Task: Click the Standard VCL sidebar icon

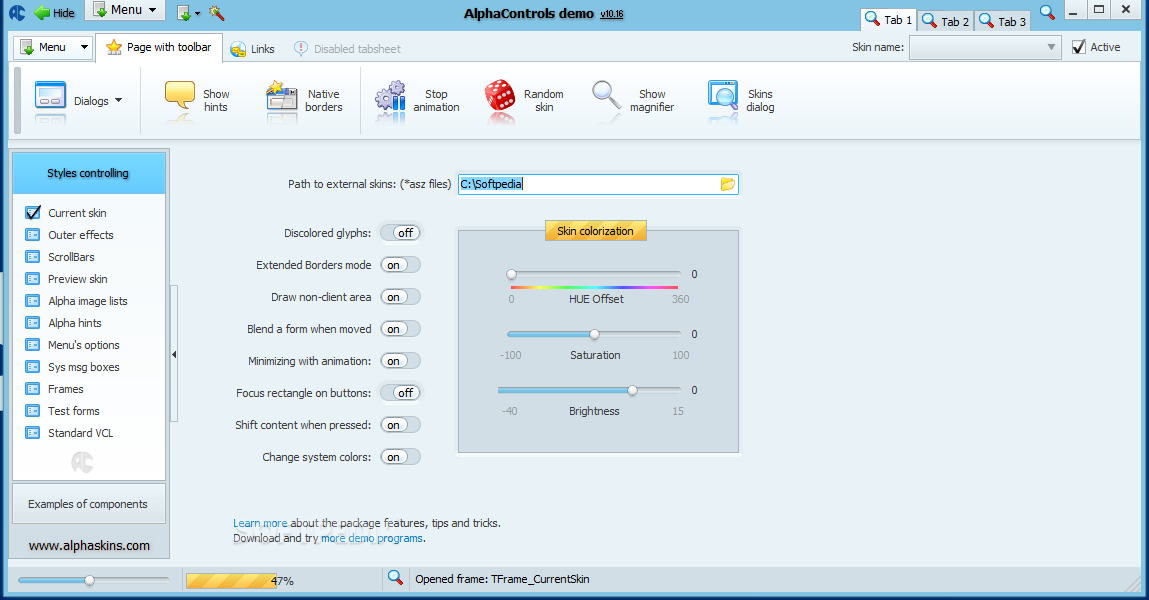Action: coord(33,433)
